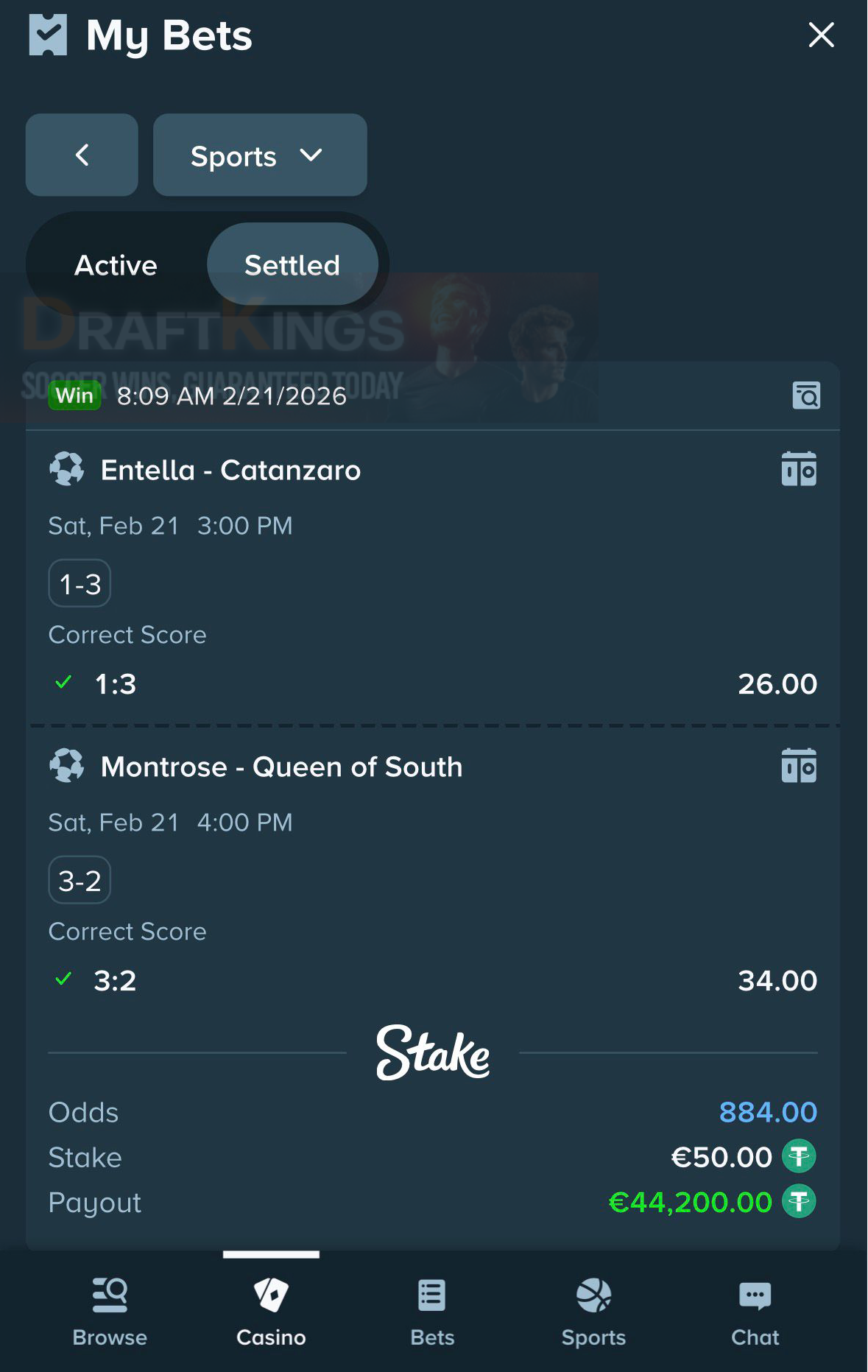Open bet slip preview icon beside date
This screenshot has height=1372, width=868.
806,395
